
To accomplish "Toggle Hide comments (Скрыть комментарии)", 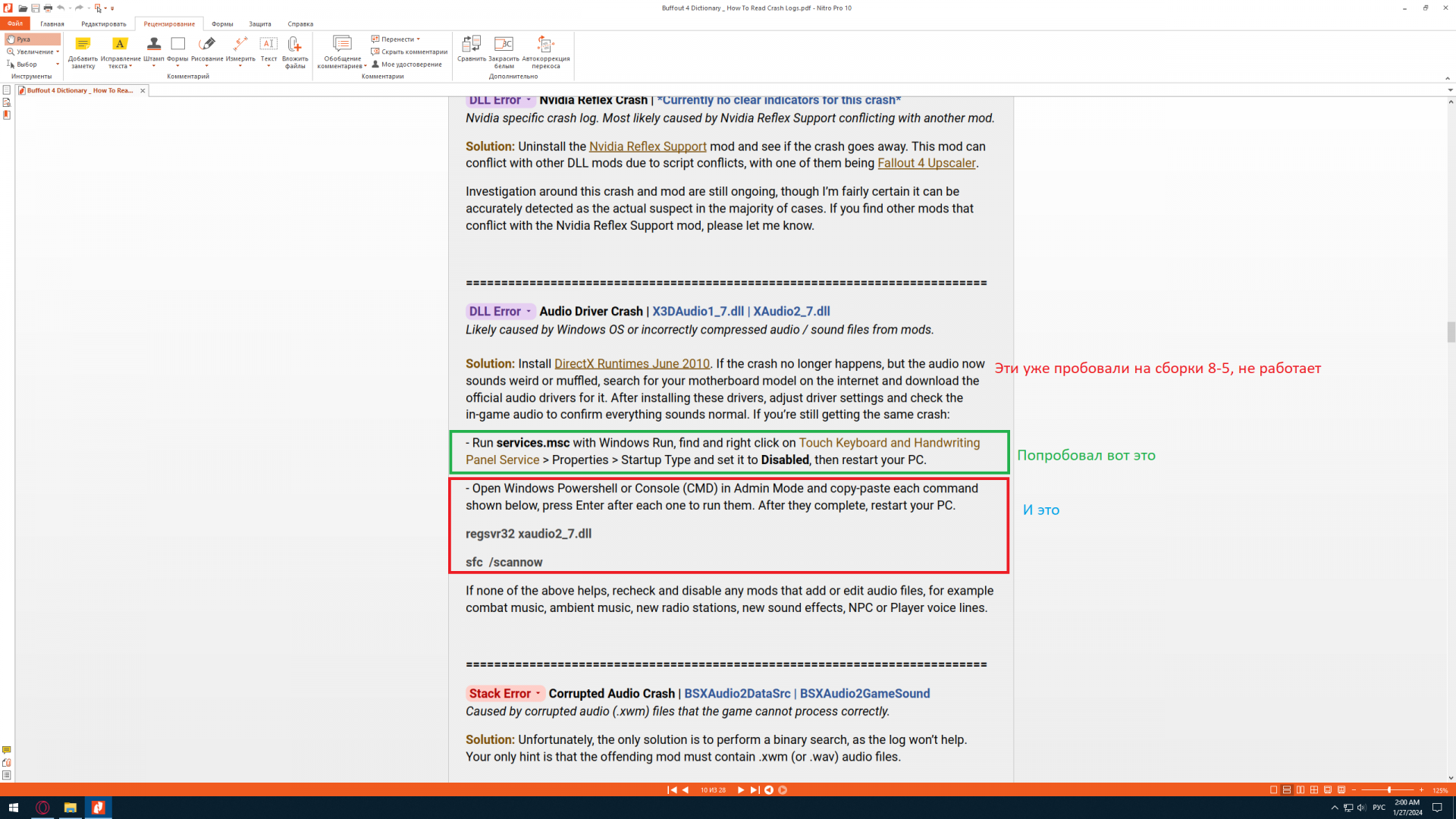I will 409,52.
